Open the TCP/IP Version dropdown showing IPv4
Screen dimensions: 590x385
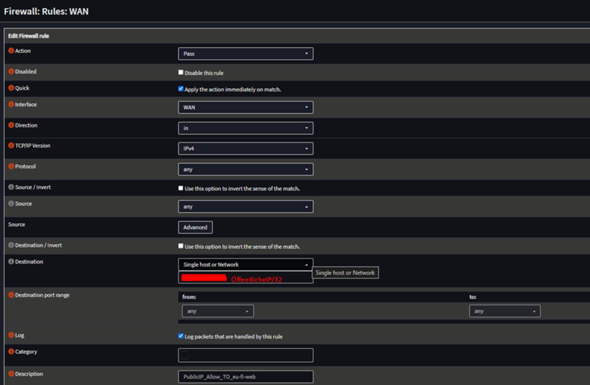[246, 149]
